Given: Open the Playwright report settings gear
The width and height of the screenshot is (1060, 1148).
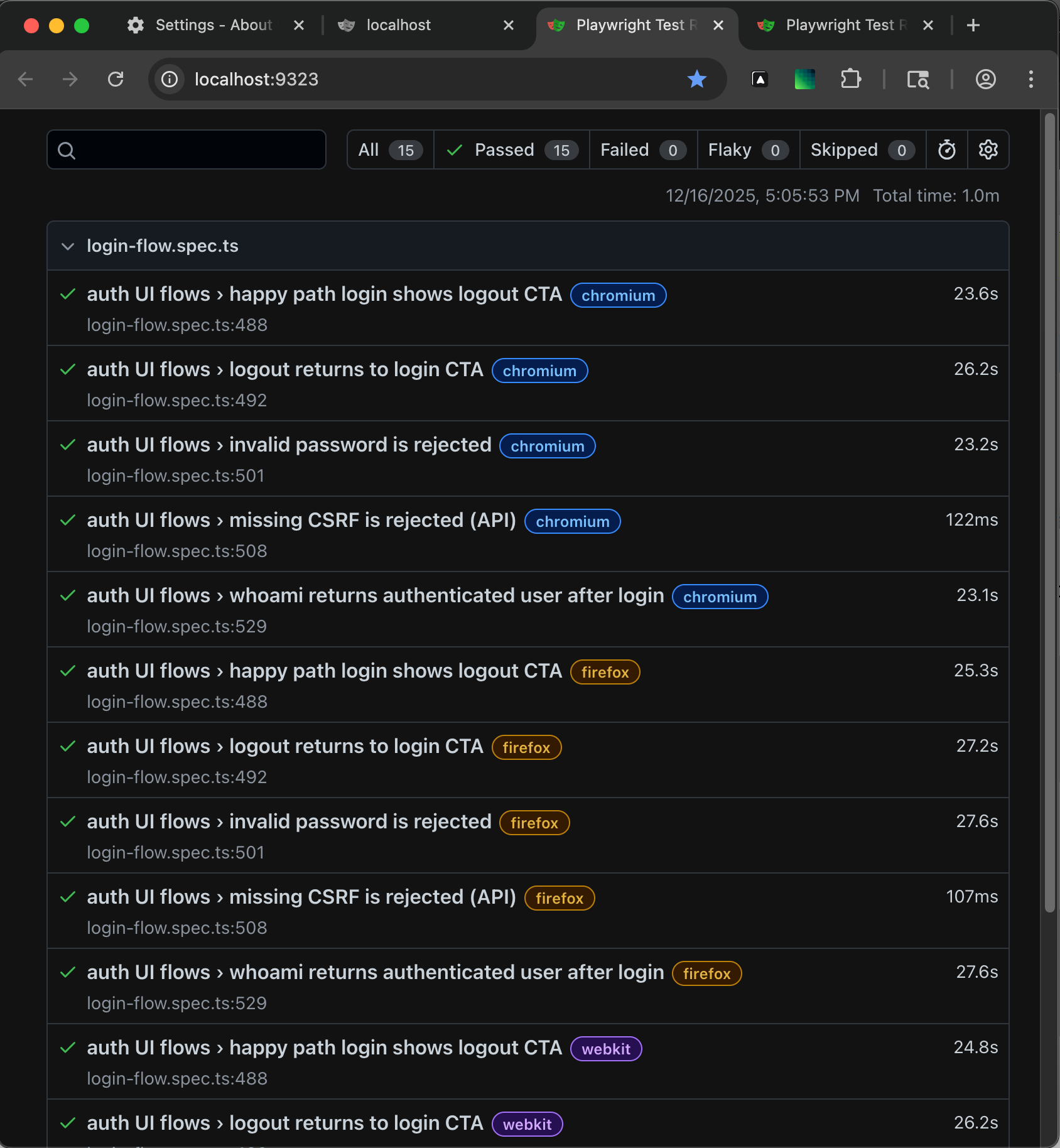Looking at the screenshot, I should [988, 149].
